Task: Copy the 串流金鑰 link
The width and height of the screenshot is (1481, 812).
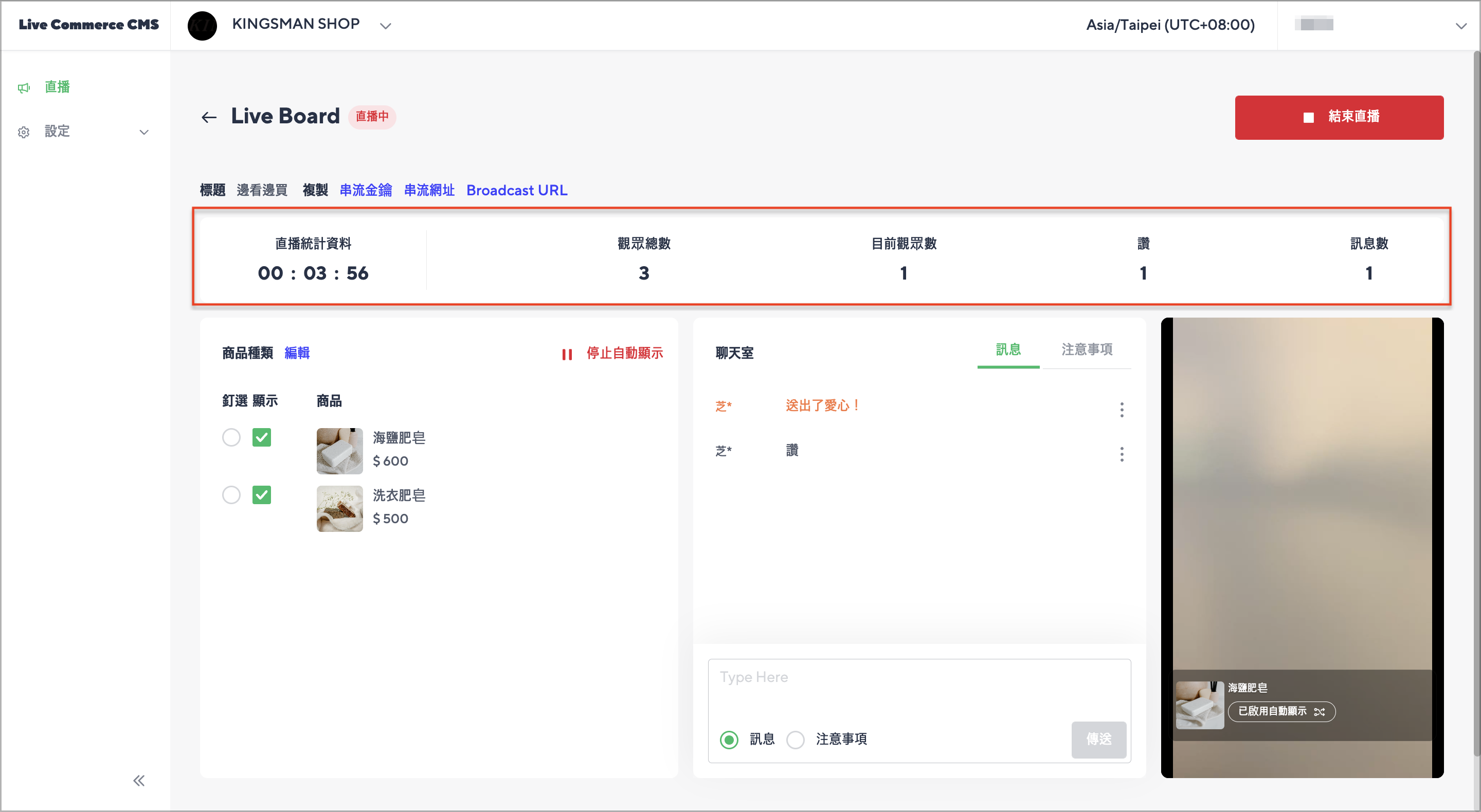Action: 366,190
